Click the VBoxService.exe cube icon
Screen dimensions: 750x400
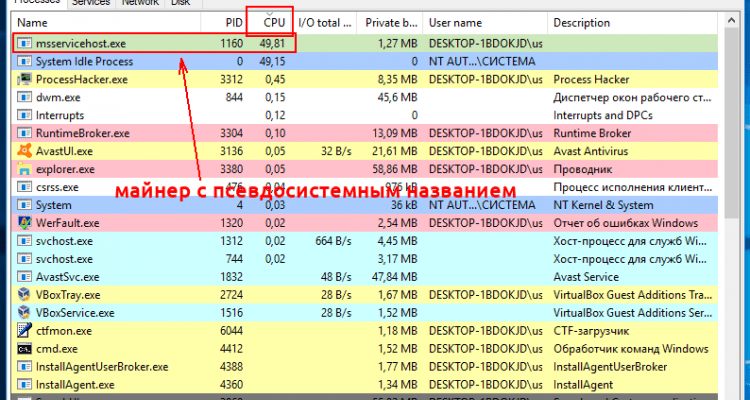pyautogui.click(x=24, y=312)
